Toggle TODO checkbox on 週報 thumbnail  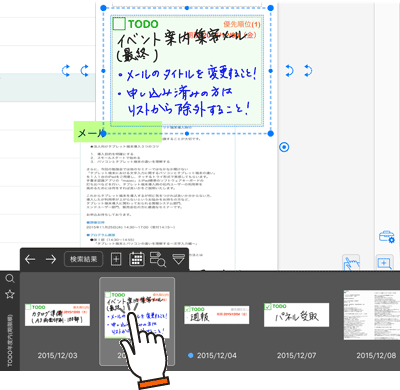coord(187,310)
